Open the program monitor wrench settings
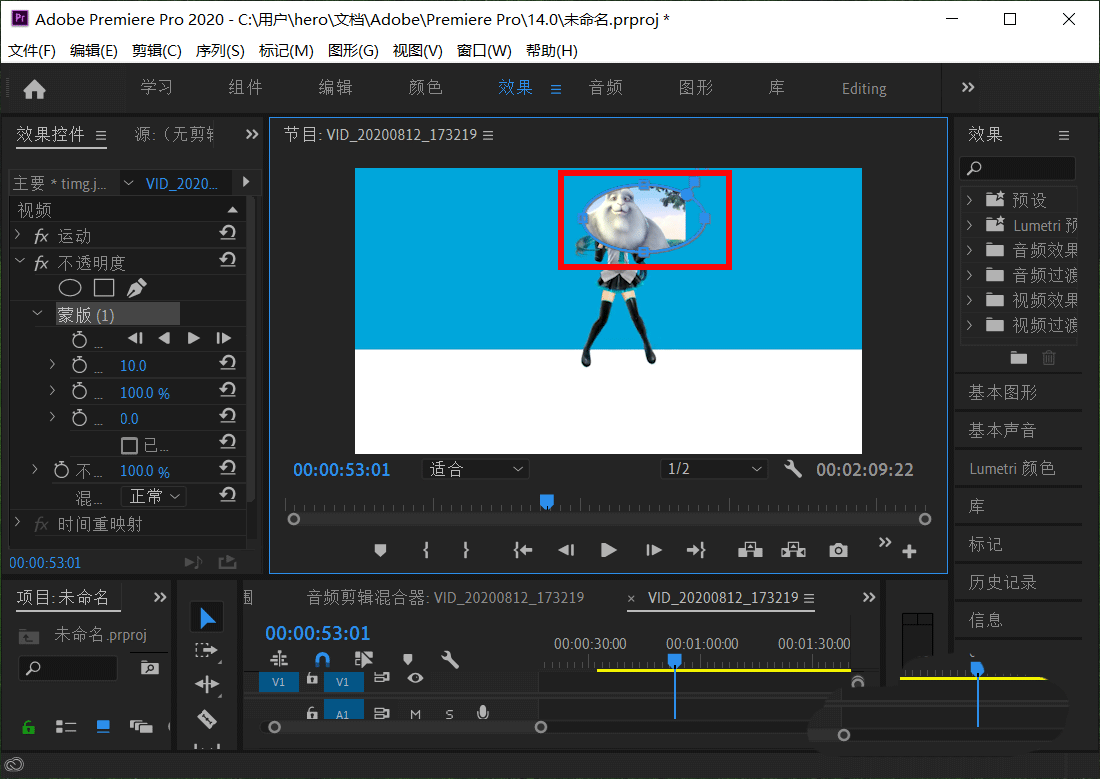 pyautogui.click(x=793, y=468)
